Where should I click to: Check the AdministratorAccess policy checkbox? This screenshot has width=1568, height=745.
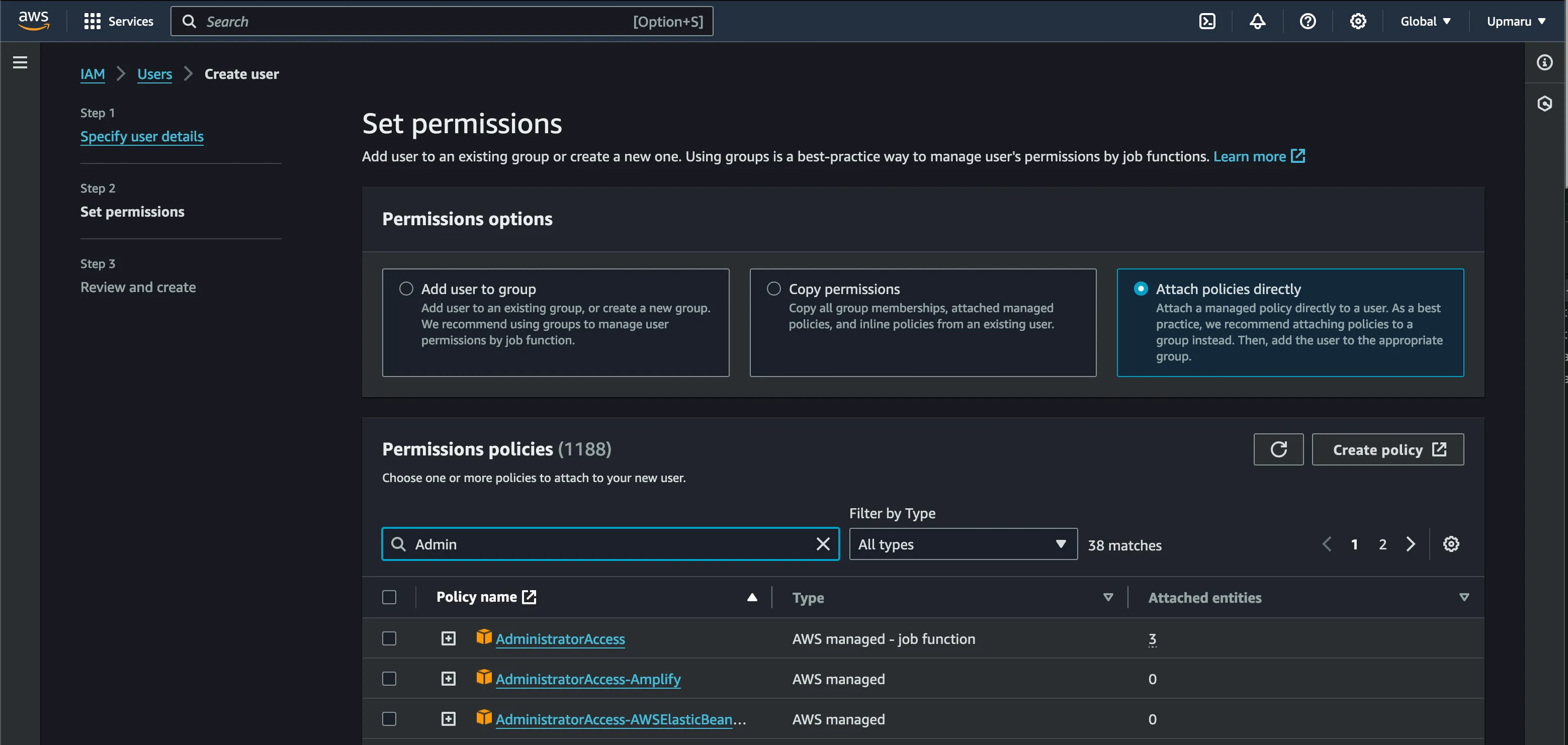389,637
